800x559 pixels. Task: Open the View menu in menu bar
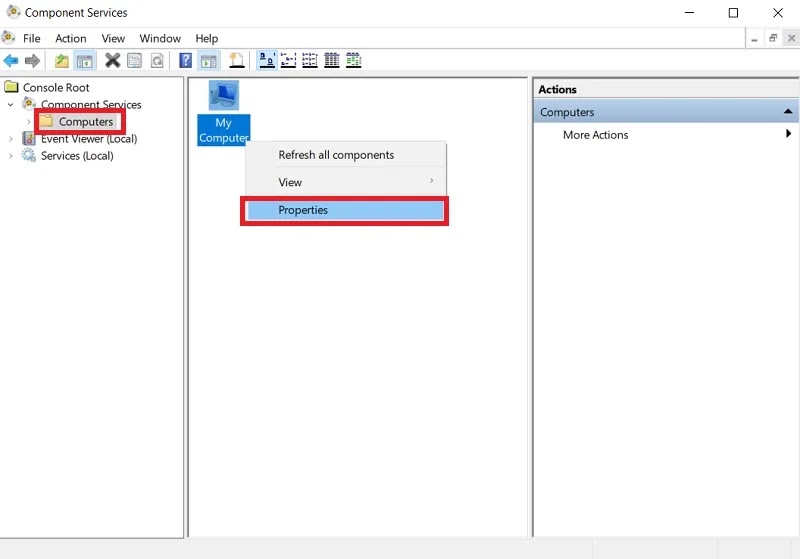113,39
